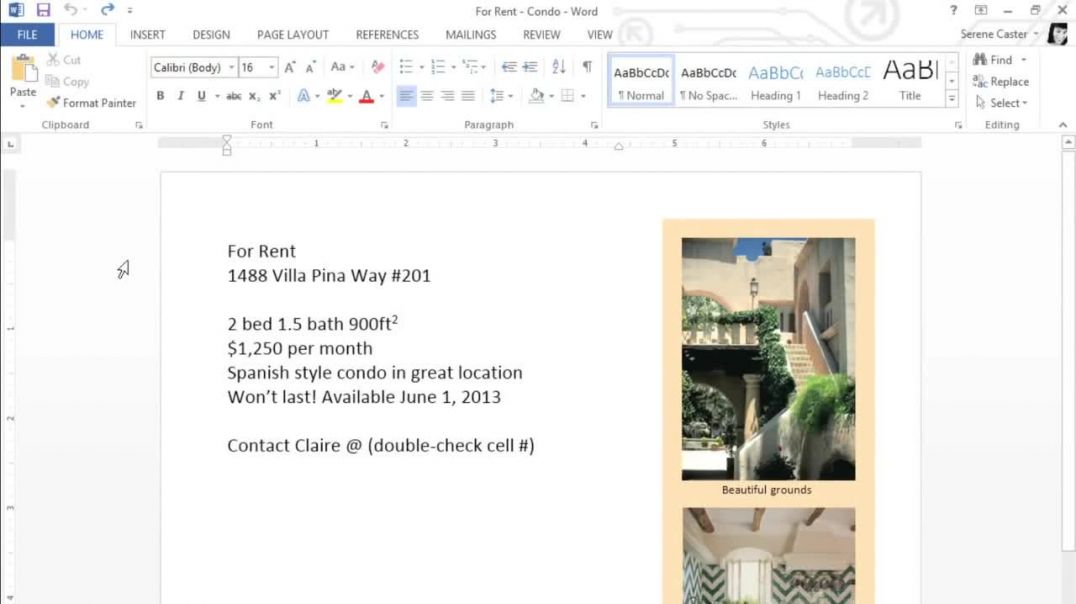Shrink font size with the smaller A icon

coord(310,67)
